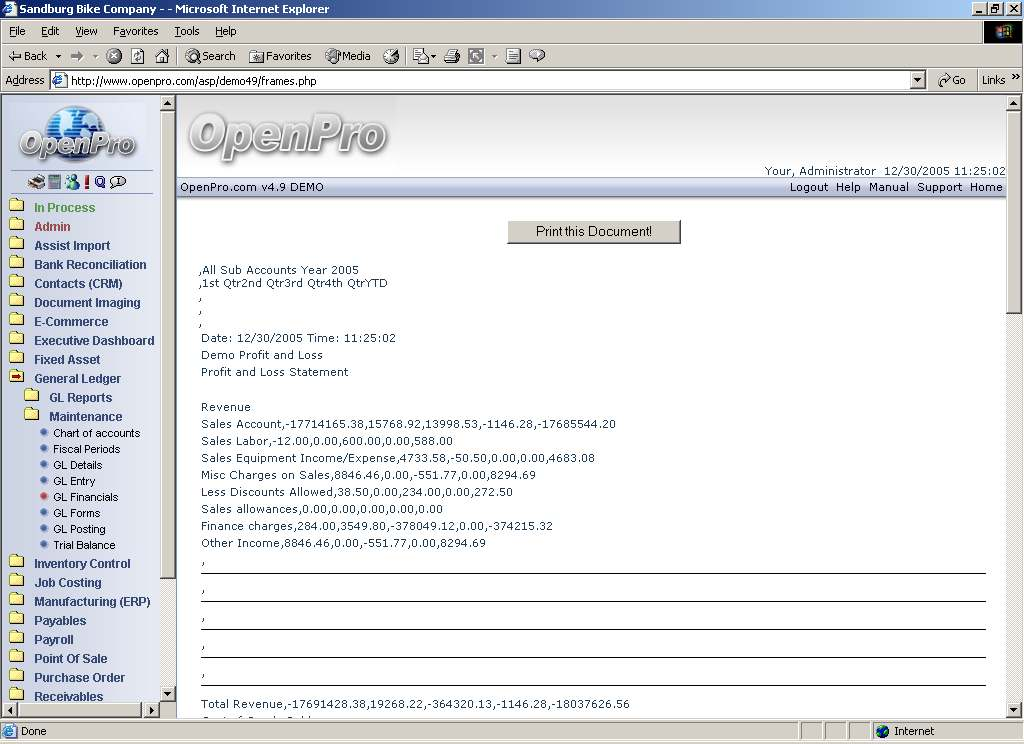Expand the GL Reports folder

pos(32,397)
